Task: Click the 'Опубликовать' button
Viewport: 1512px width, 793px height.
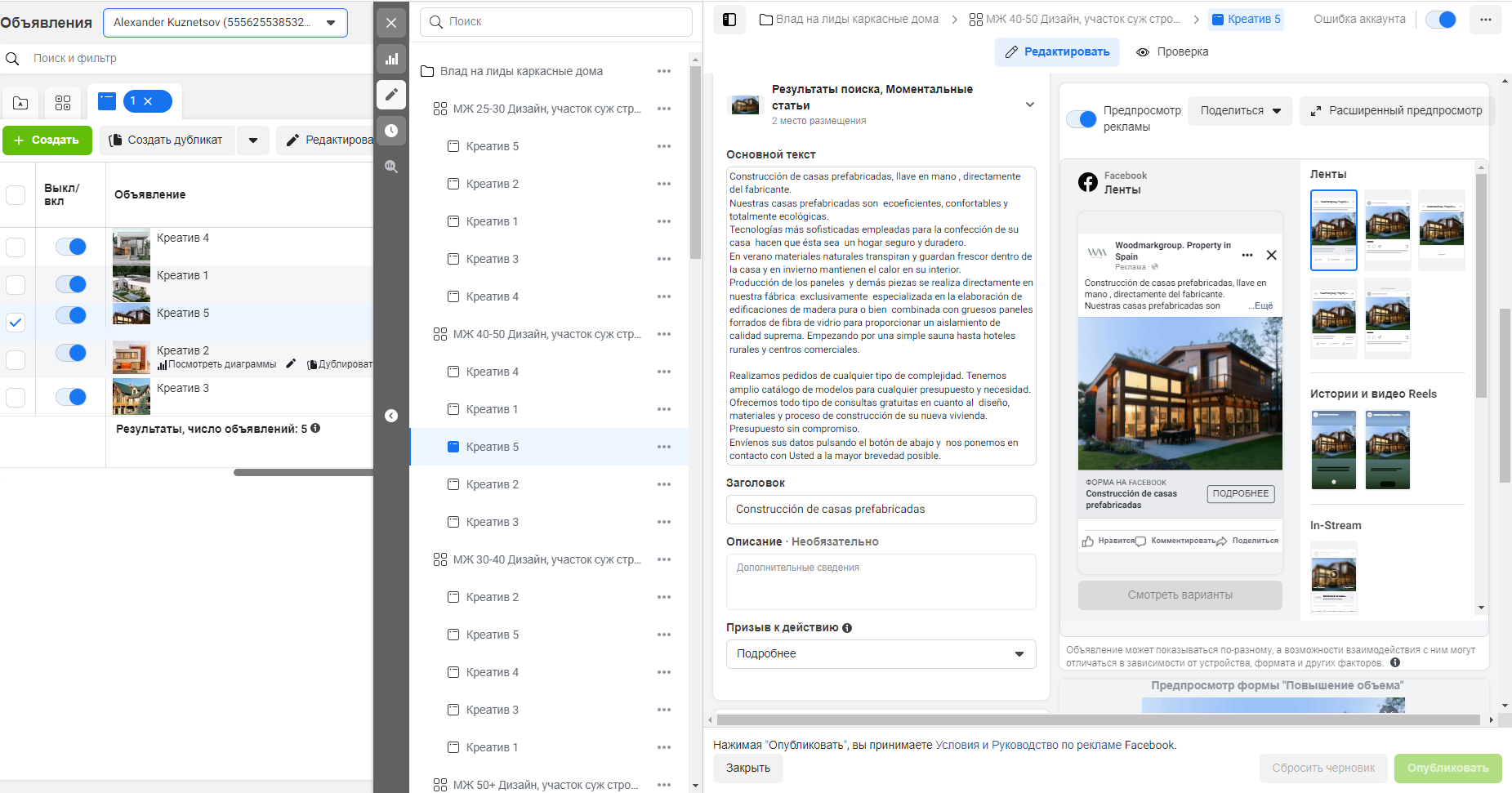Action: click(x=1448, y=768)
